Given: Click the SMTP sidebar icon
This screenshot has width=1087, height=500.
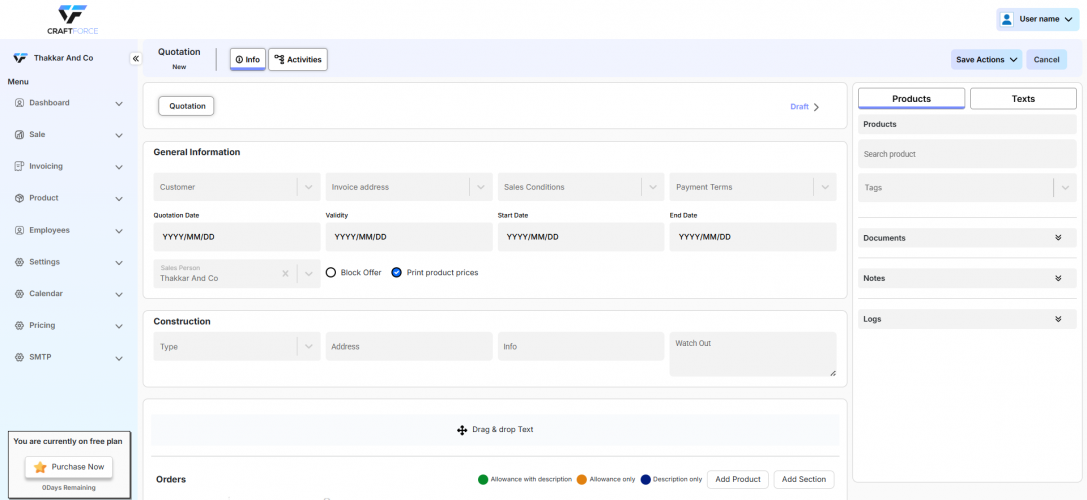Looking at the screenshot, I should 19,357.
